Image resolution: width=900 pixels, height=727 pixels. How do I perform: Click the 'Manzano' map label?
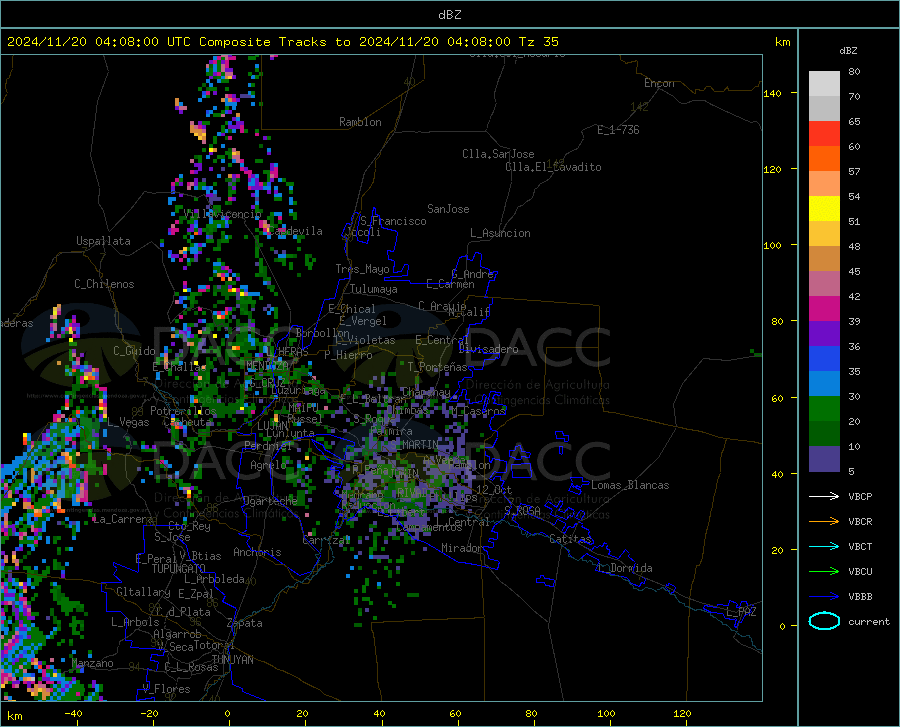point(92,663)
